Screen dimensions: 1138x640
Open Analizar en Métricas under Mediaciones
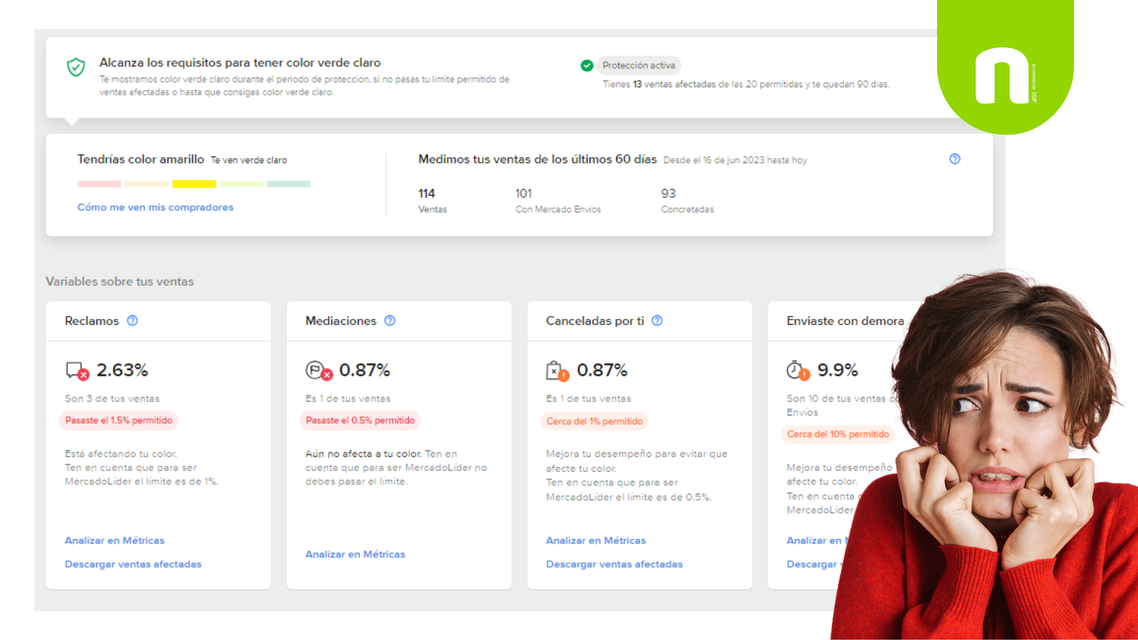point(355,554)
